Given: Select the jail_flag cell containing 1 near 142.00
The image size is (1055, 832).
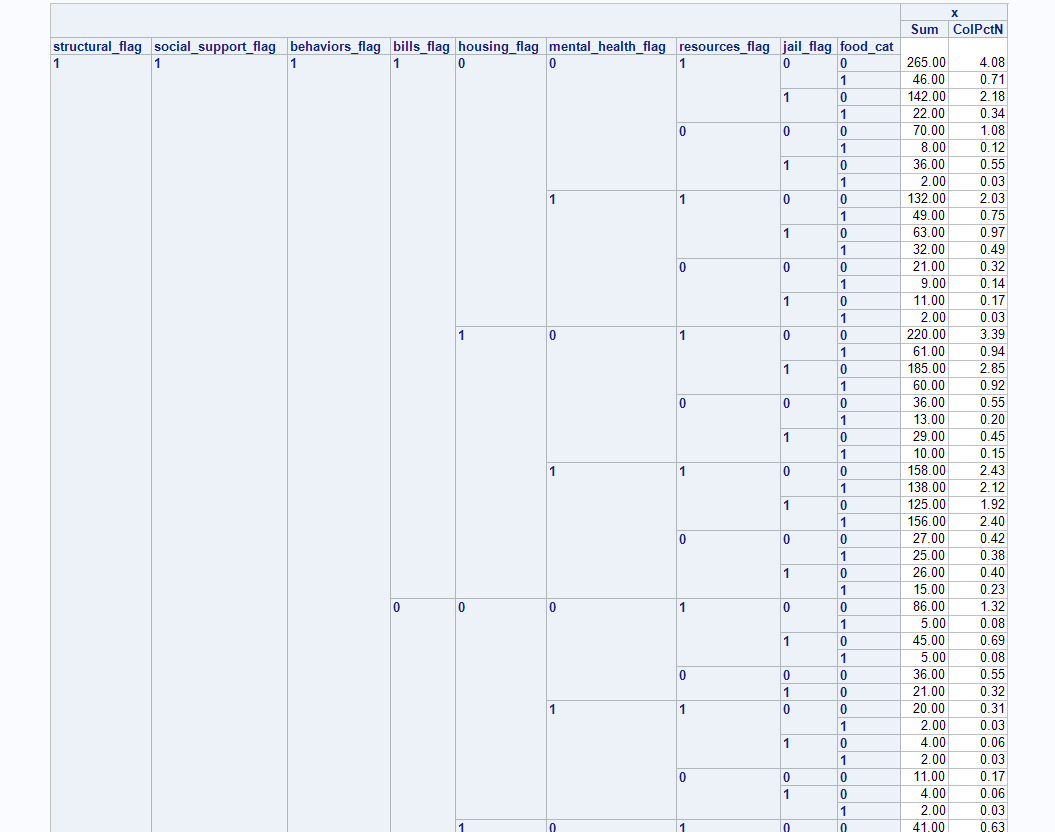Looking at the screenshot, I should point(787,97).
